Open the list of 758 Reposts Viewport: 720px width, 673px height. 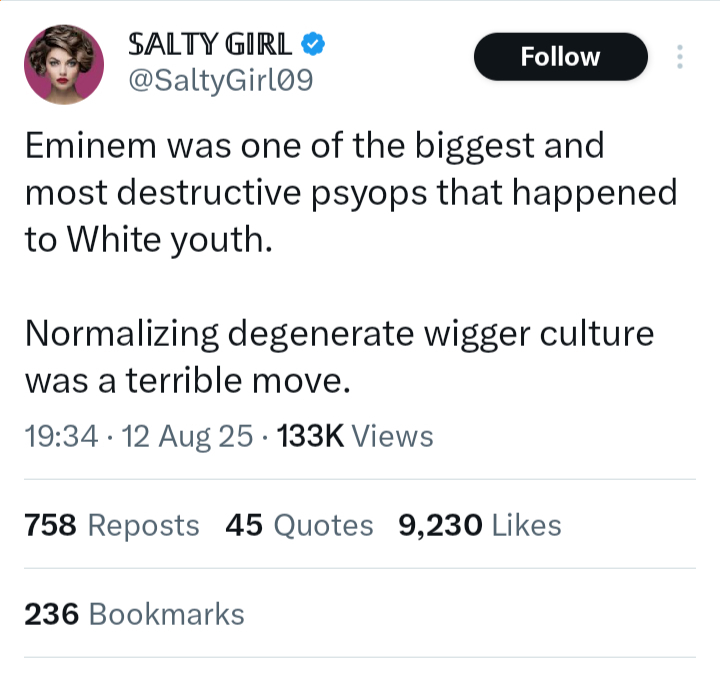111,525
